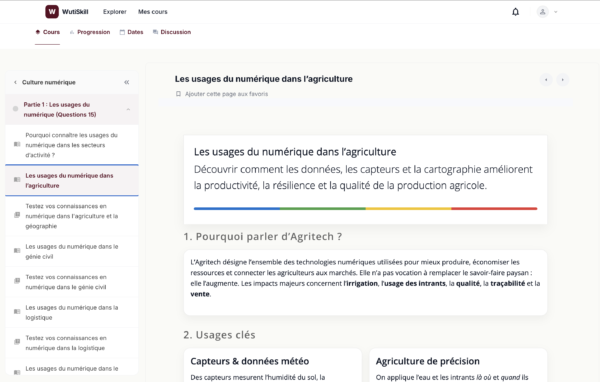
Task: Click quiz icon beside agriculture et géographie
Action: (17, 215)
